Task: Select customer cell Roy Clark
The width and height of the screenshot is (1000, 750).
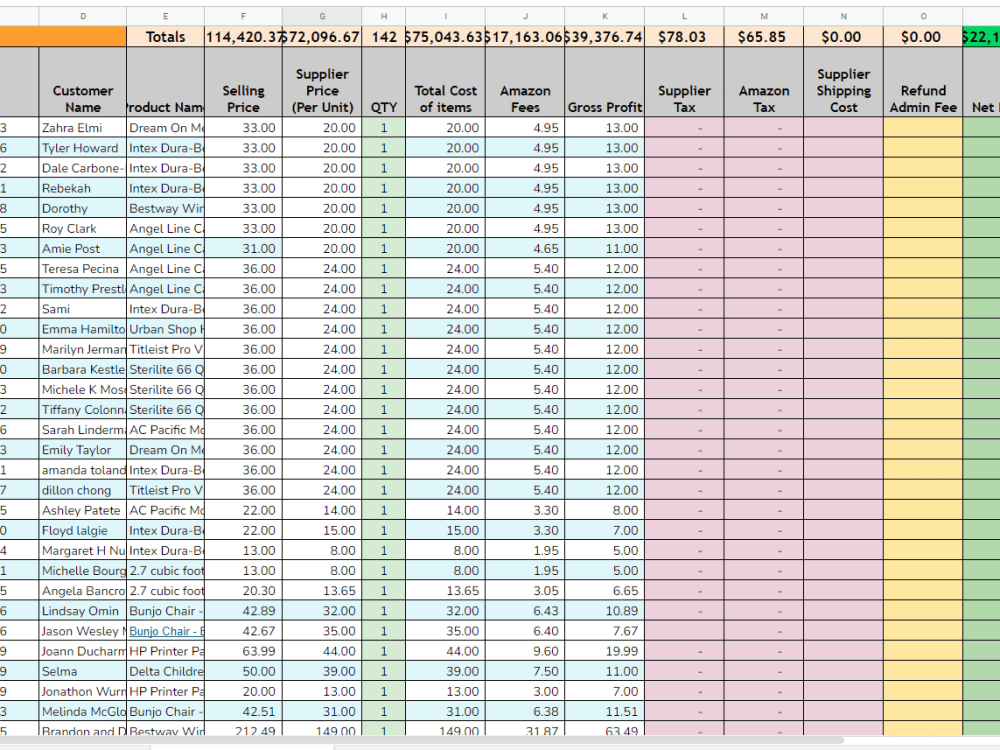Action: tap(83, 228)
